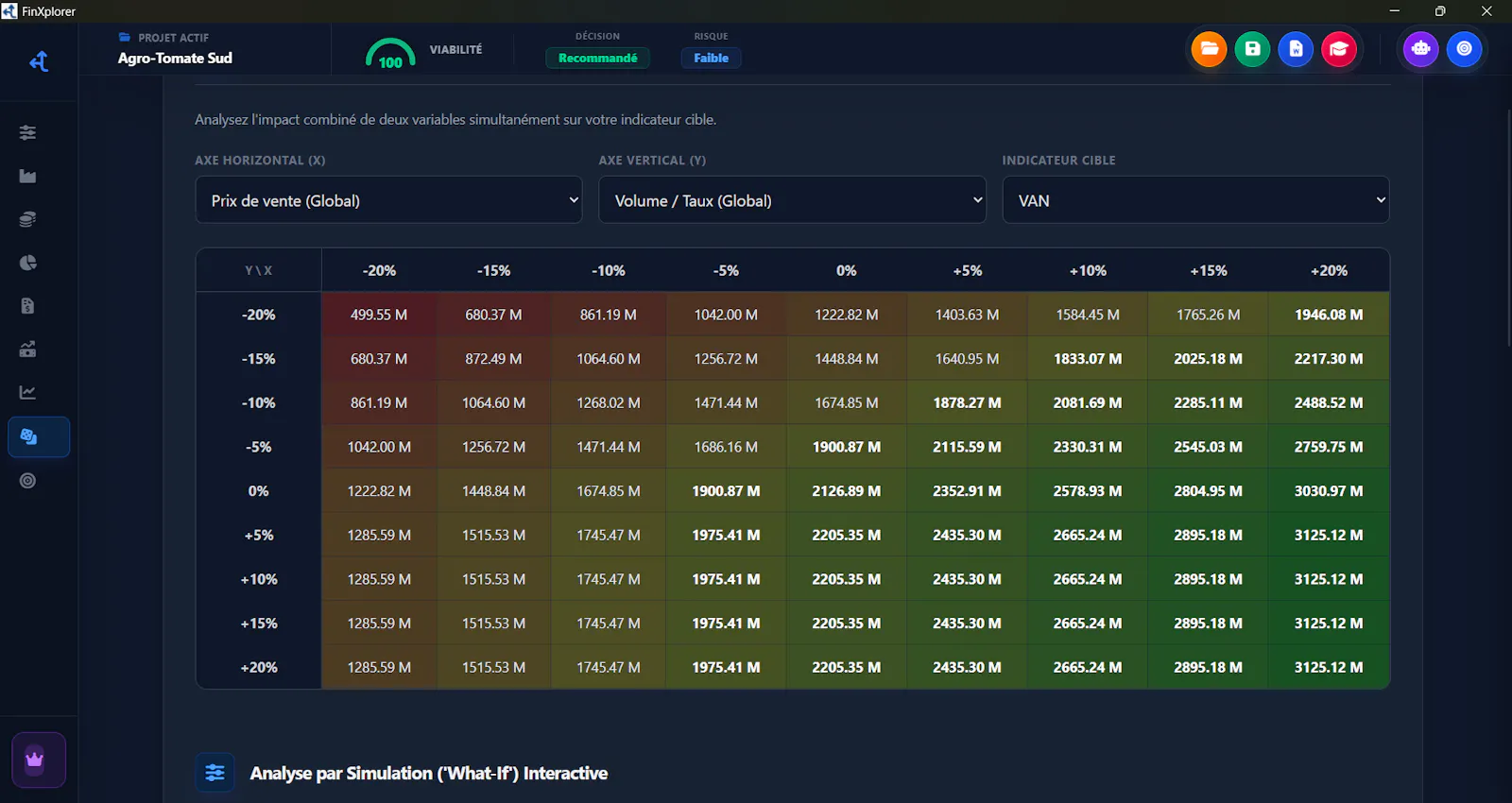This screenshot has width=1512, height=803.
Task: Open the dollar invoice document sidebar icon
Action: 27,306
